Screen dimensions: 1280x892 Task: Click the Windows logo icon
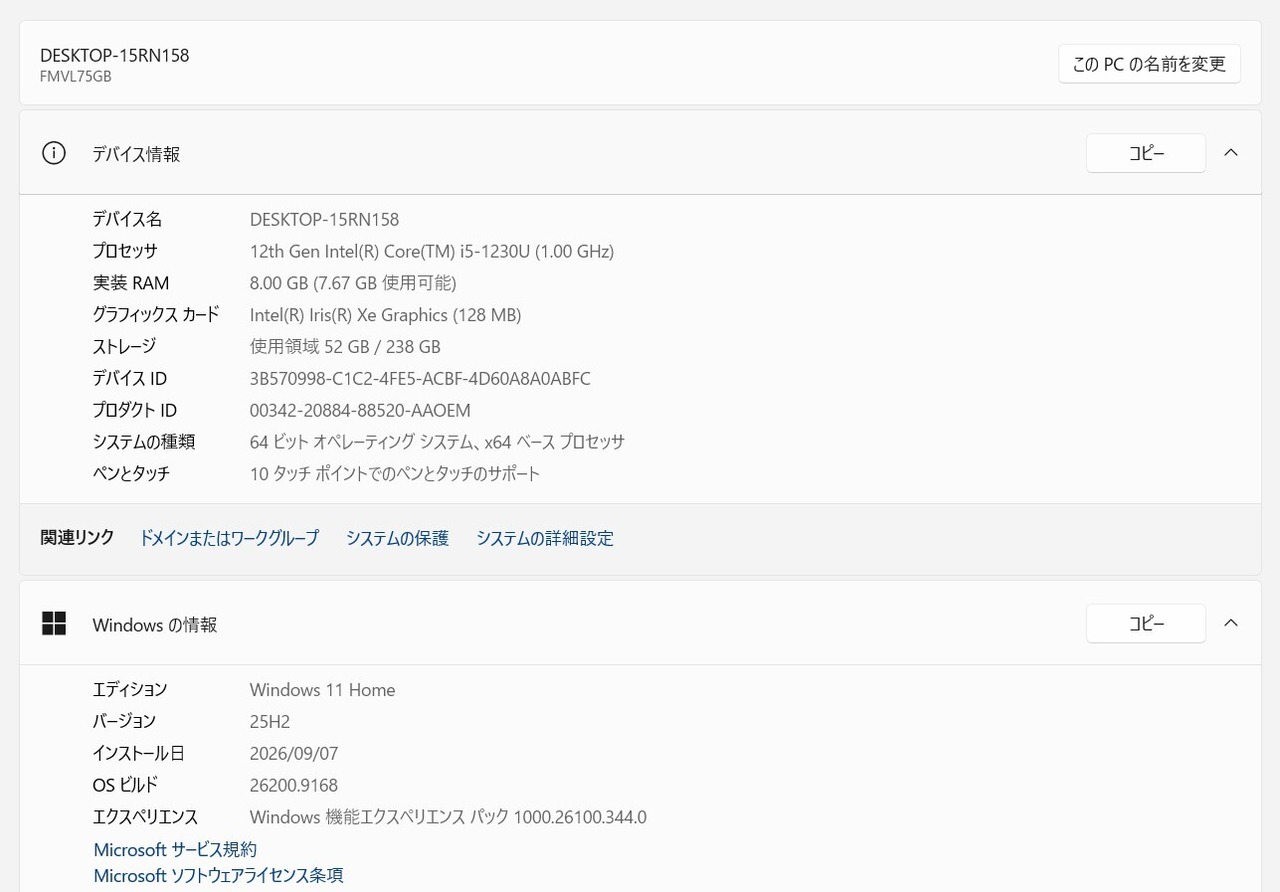tap(54, 624)
